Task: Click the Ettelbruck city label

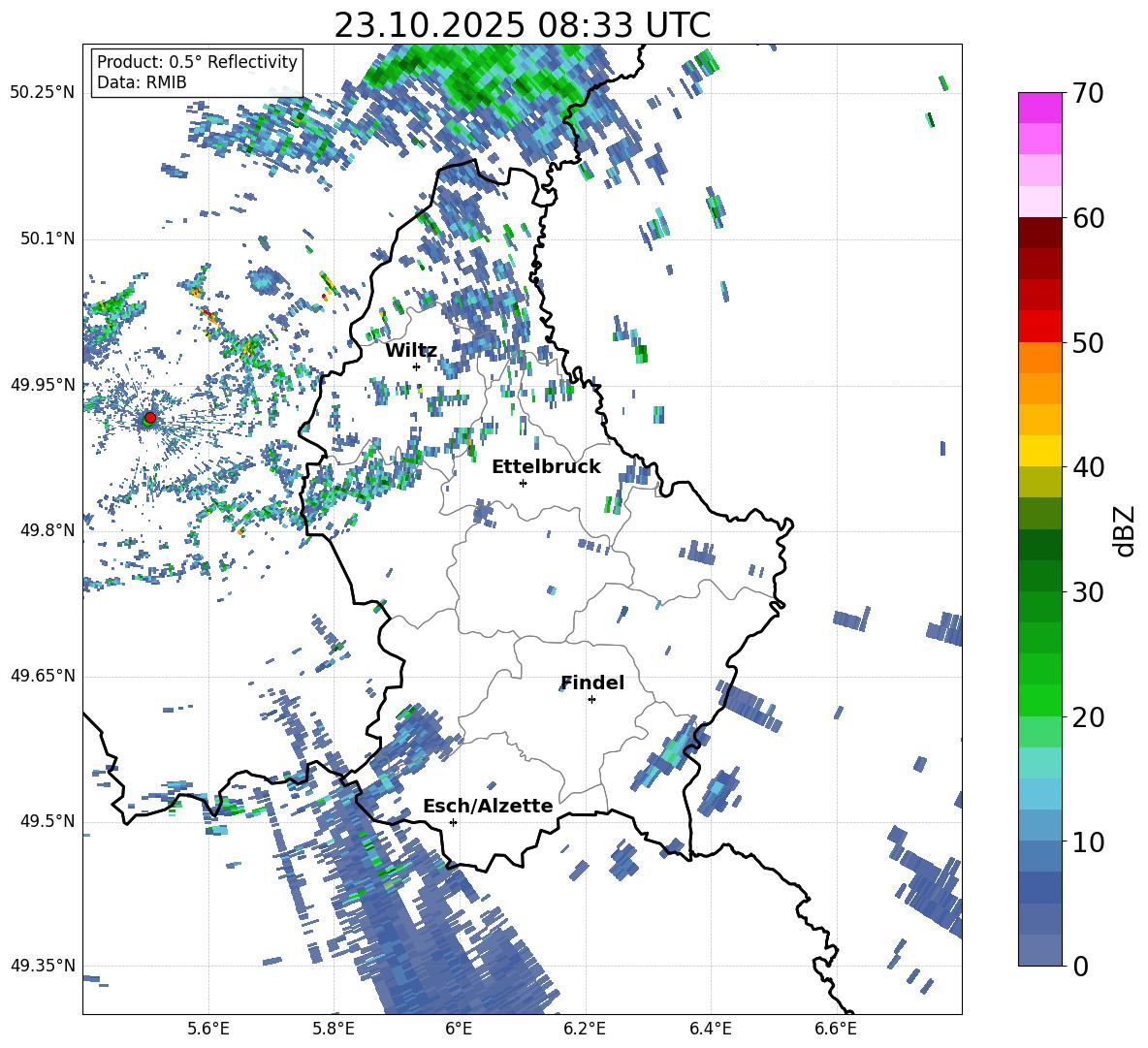Action: tap(546, 467)
